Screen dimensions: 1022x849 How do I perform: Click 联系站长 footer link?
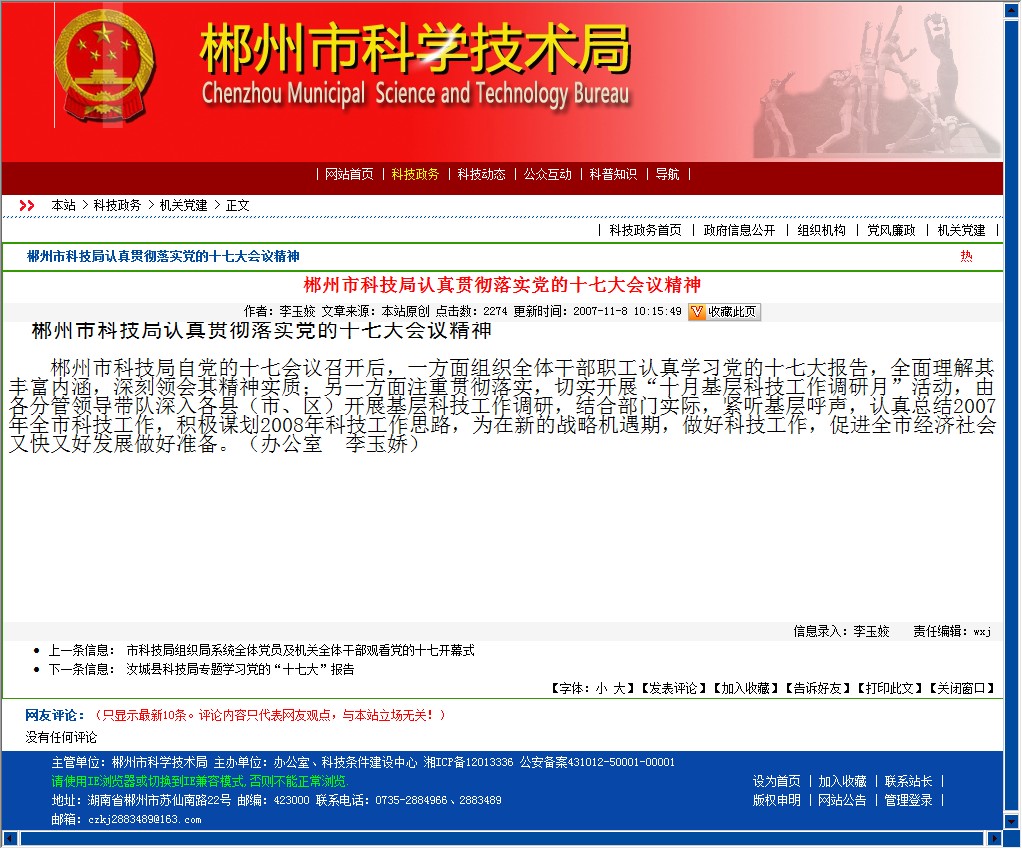click(909, 781)
